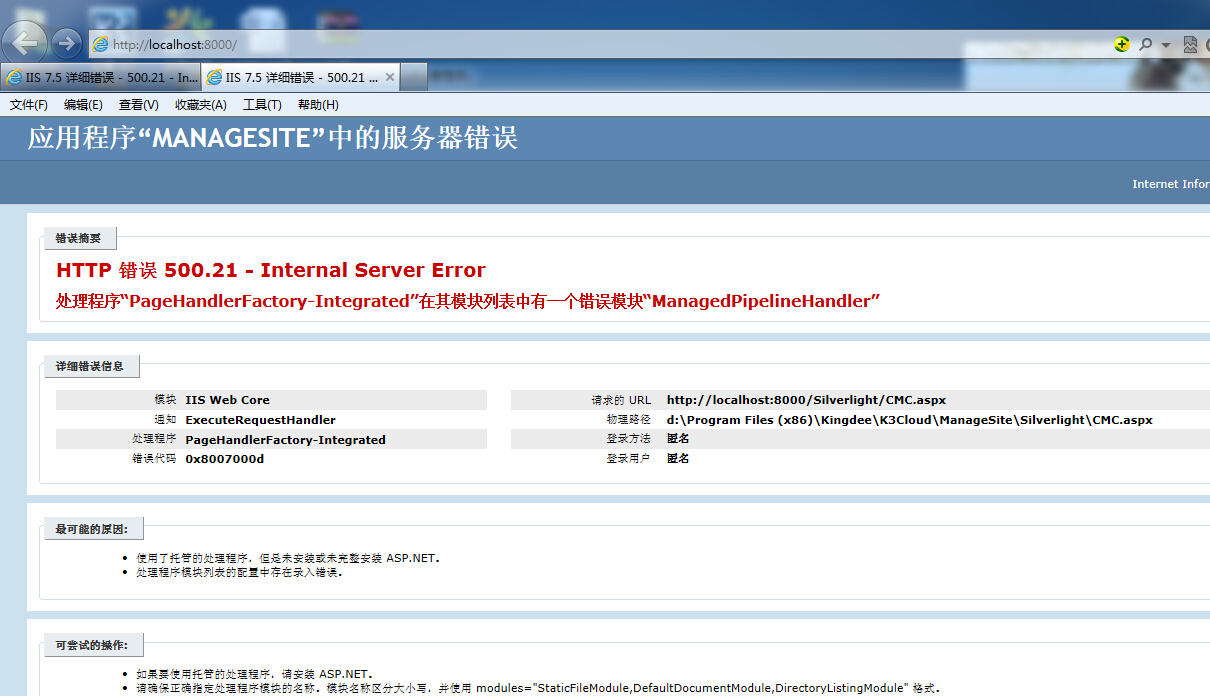Open the 帮助(H) menu
This screenshot has width=1210, height=696.
(318, 104)
